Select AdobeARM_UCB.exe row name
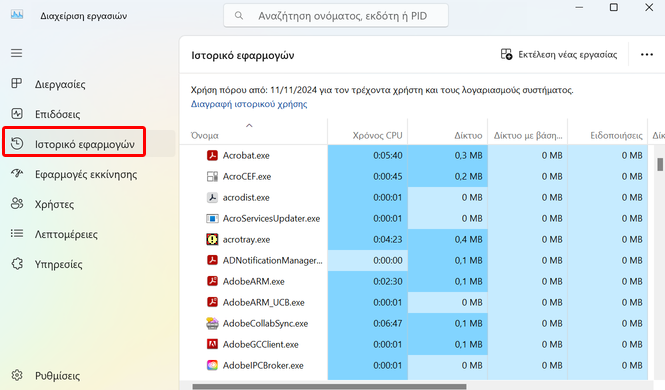This screenshot has width=665, height=390. point(264,302)
